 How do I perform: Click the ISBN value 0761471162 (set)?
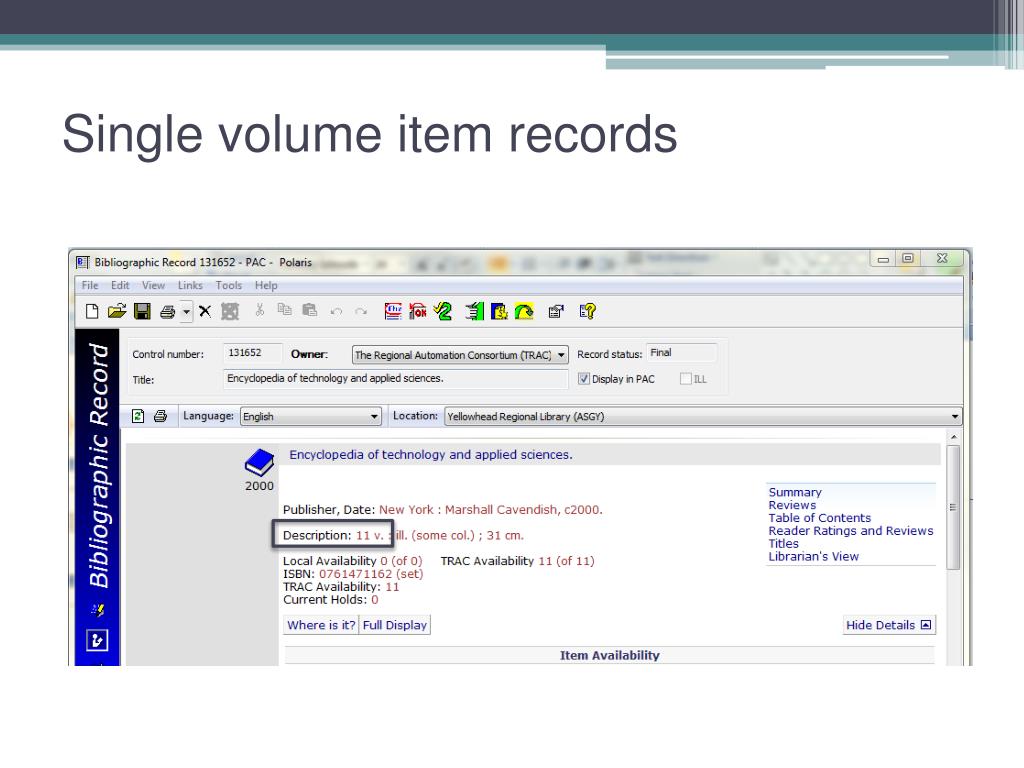pos(371,574)
